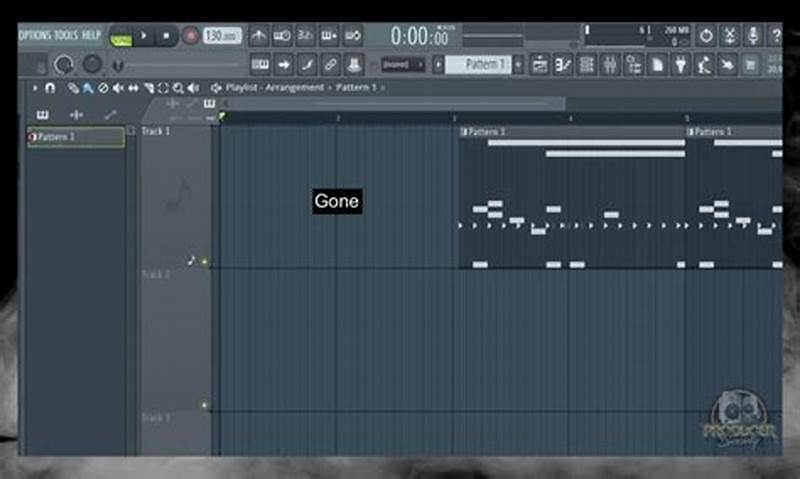
Task: Show pattern clips in the picker
Action: pyautogui.click(x=43, y=115)
